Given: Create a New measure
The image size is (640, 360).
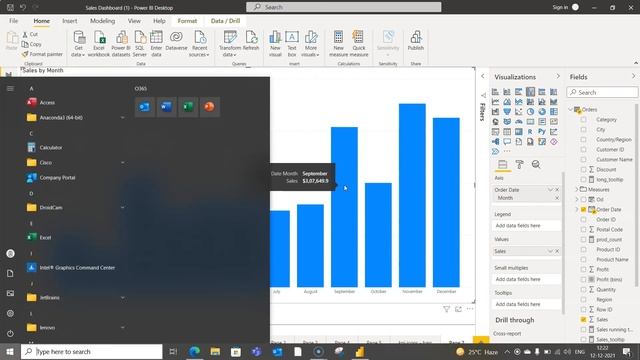Looking at the screenshot, I should point(338,44).
